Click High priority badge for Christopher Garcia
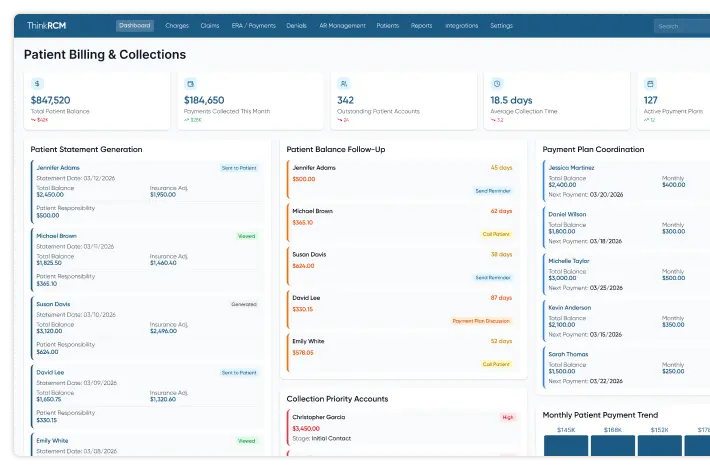 [x=508, y=417]
